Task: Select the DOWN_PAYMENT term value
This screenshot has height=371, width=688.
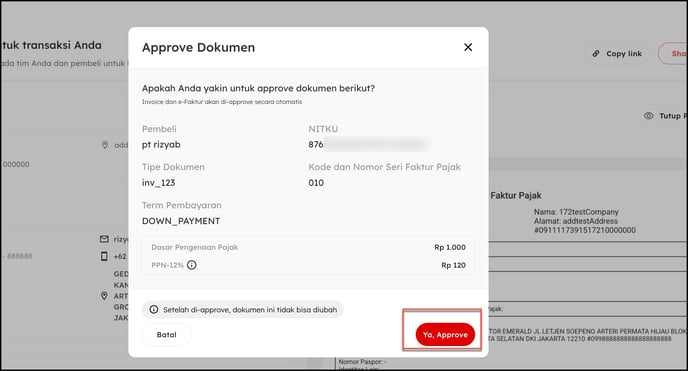Action: pyautogui.click(x=181, y=221)
